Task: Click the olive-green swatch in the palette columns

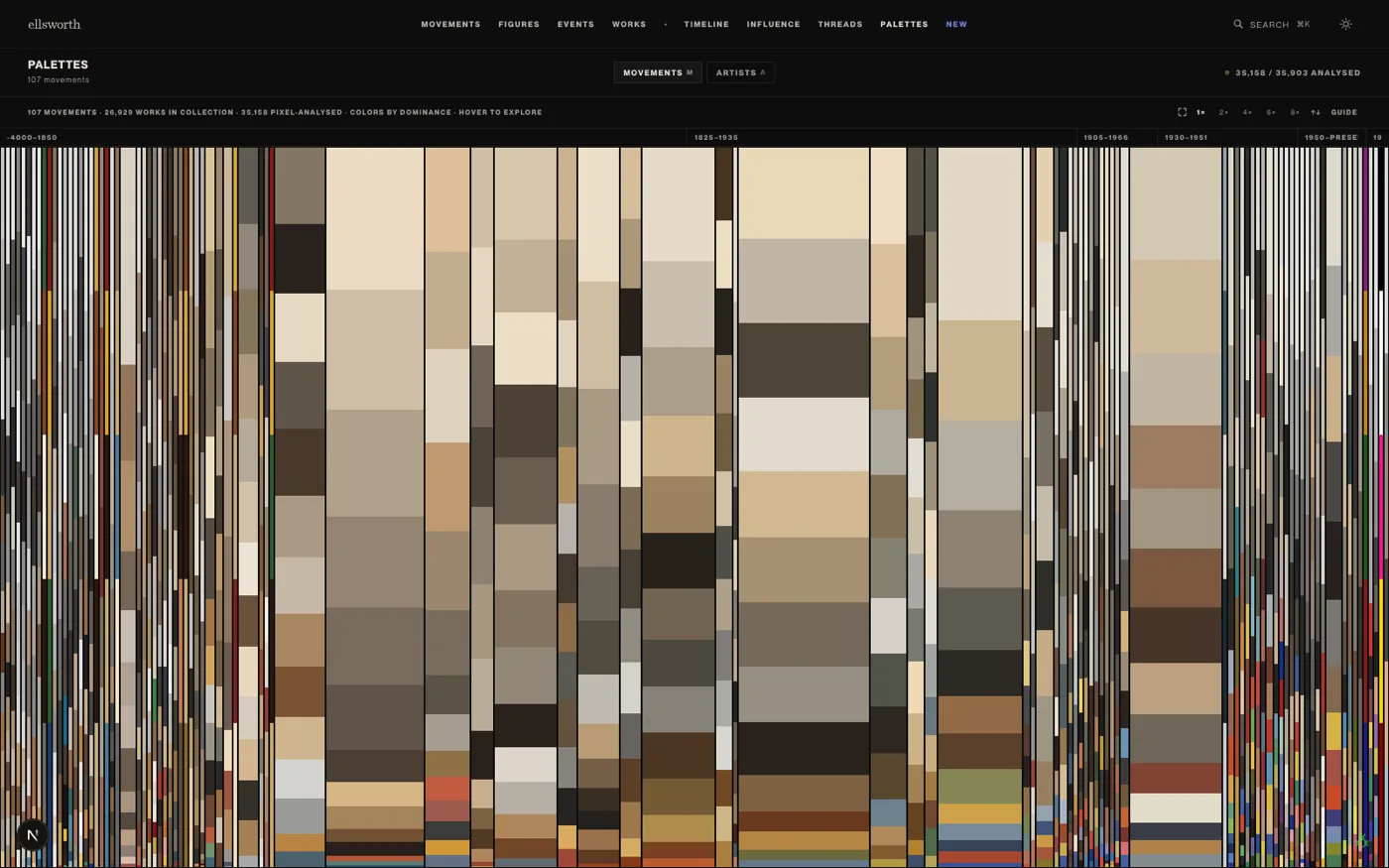Action: [980, 786]
